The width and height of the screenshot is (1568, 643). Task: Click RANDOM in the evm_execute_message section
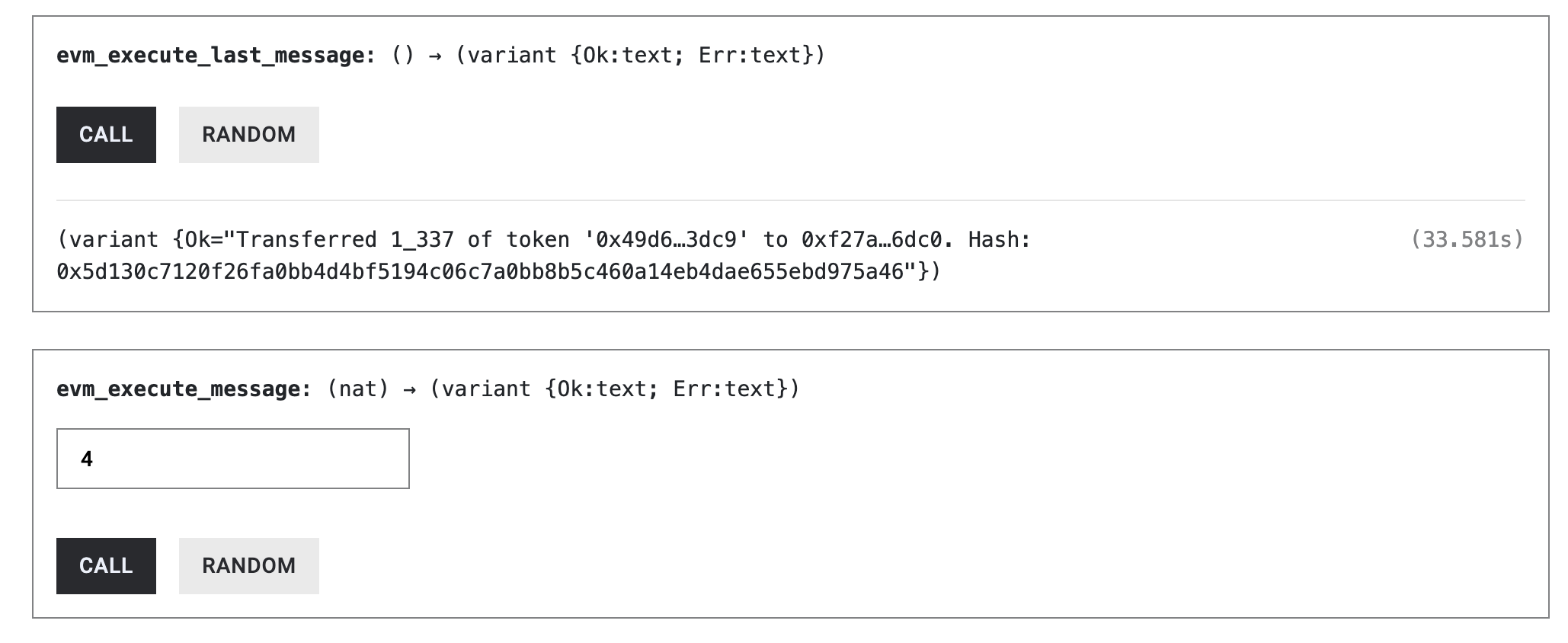pyautogui.click(x=248, y=565)
